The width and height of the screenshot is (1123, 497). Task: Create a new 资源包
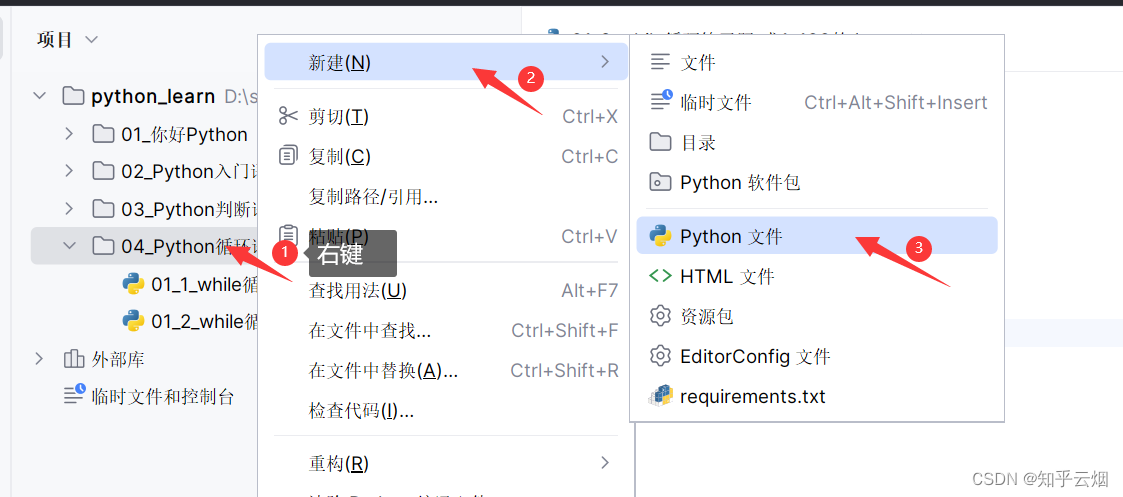(816, 316)
